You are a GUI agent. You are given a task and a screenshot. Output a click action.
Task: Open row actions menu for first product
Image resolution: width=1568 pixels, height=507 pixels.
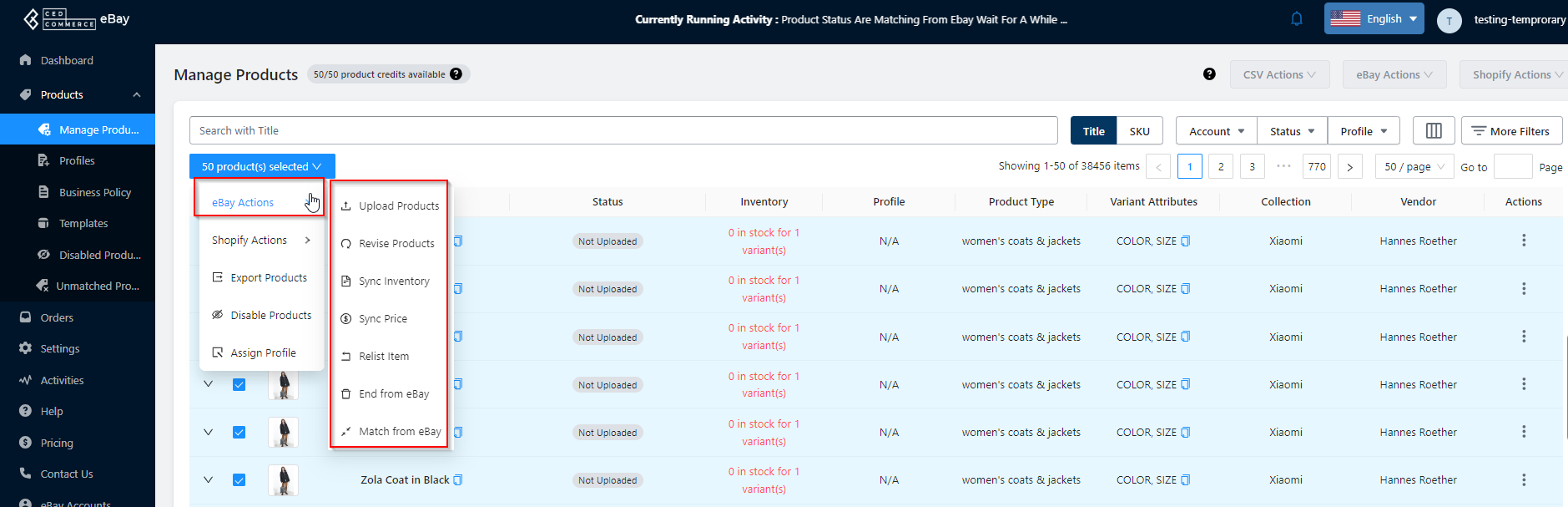pyautogui.click(x=1524, y=241)
